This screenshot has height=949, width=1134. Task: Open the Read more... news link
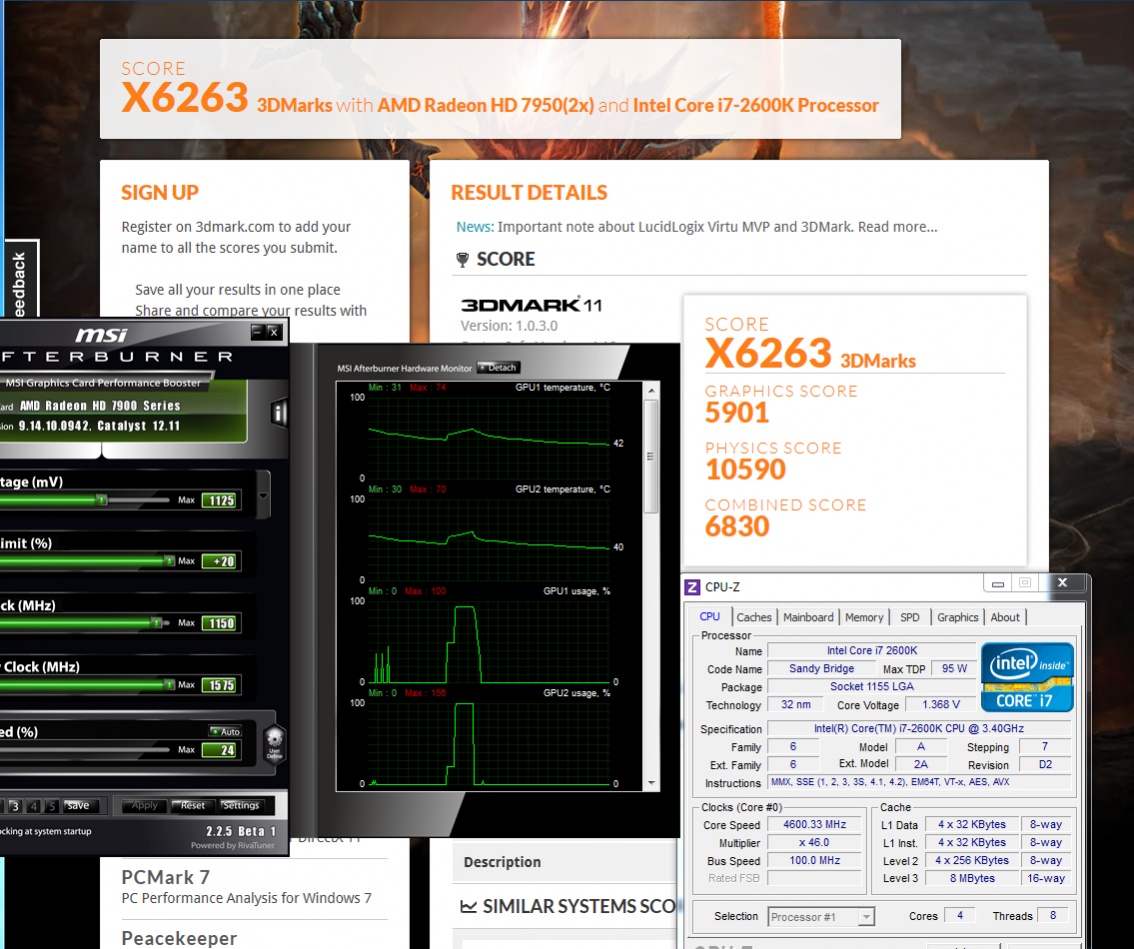pyautogui.click(x=898, y=227)
